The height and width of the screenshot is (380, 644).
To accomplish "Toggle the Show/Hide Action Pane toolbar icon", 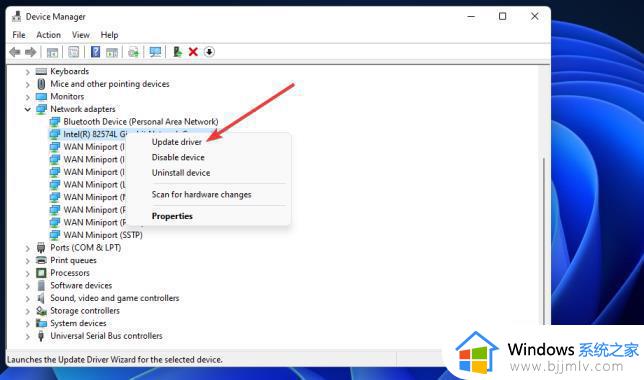I will coord(112,52).
